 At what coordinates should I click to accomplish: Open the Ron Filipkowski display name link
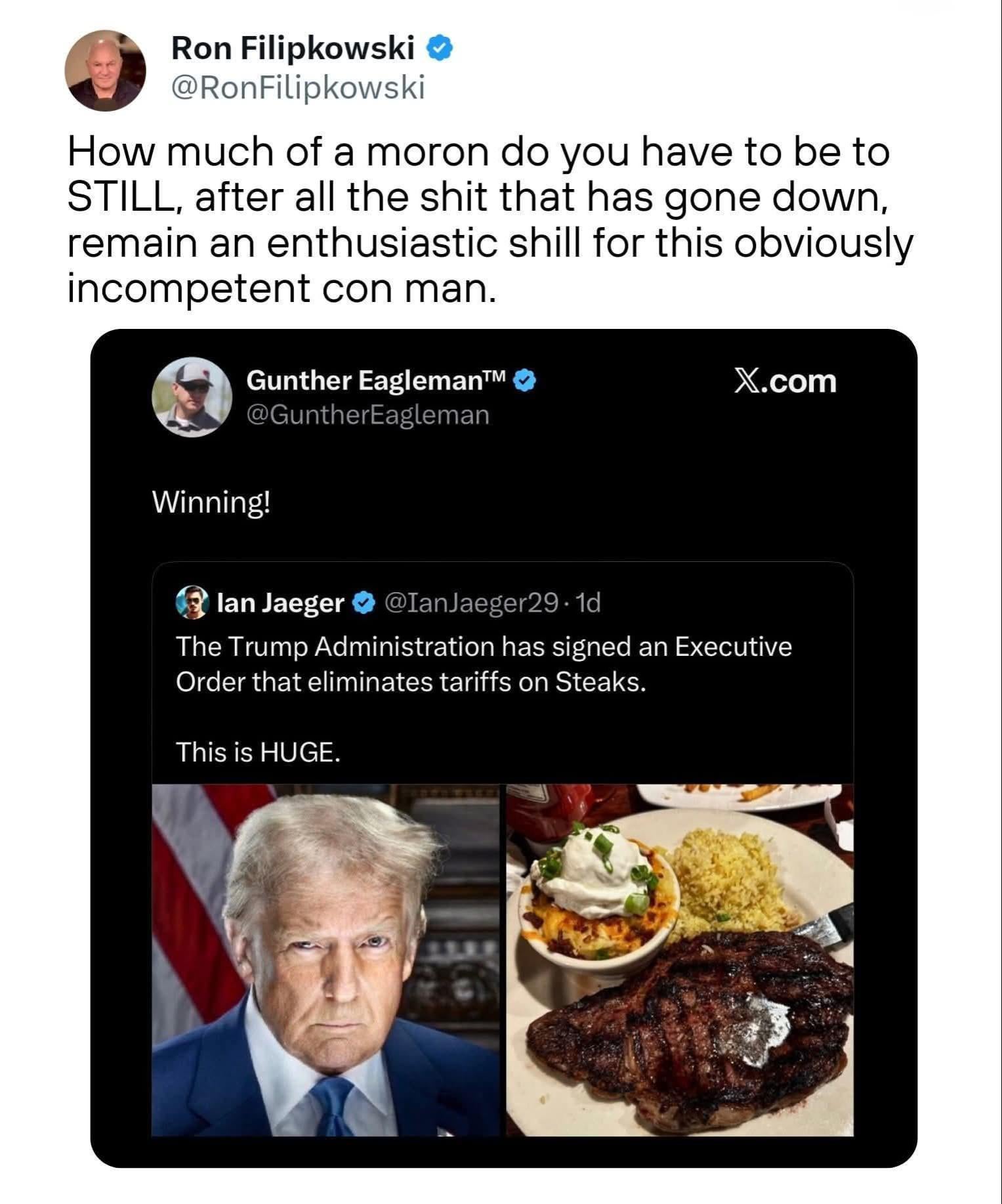coord(293,49)
